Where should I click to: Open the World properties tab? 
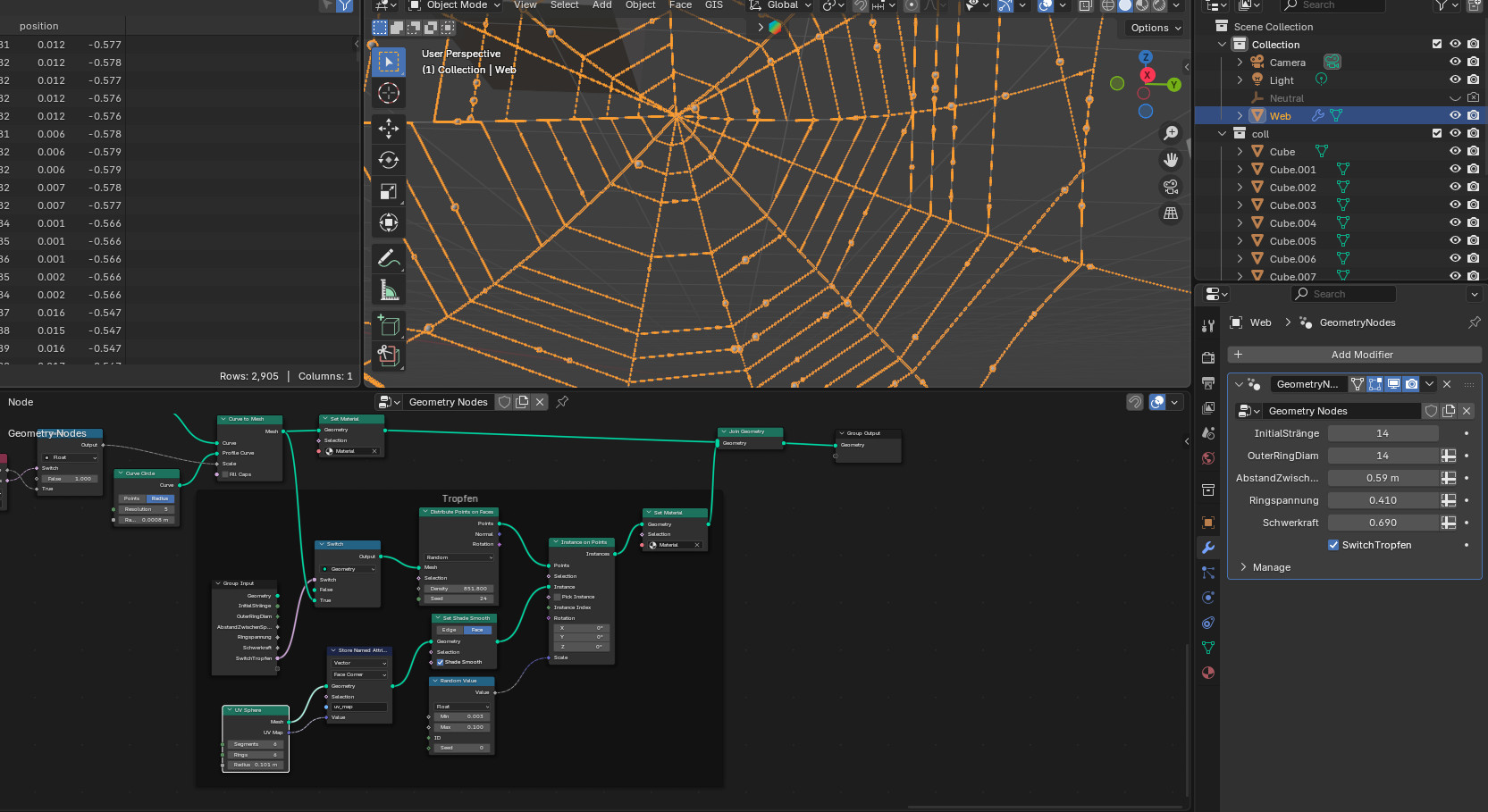pyautogui.click(x=1208, y=458)
